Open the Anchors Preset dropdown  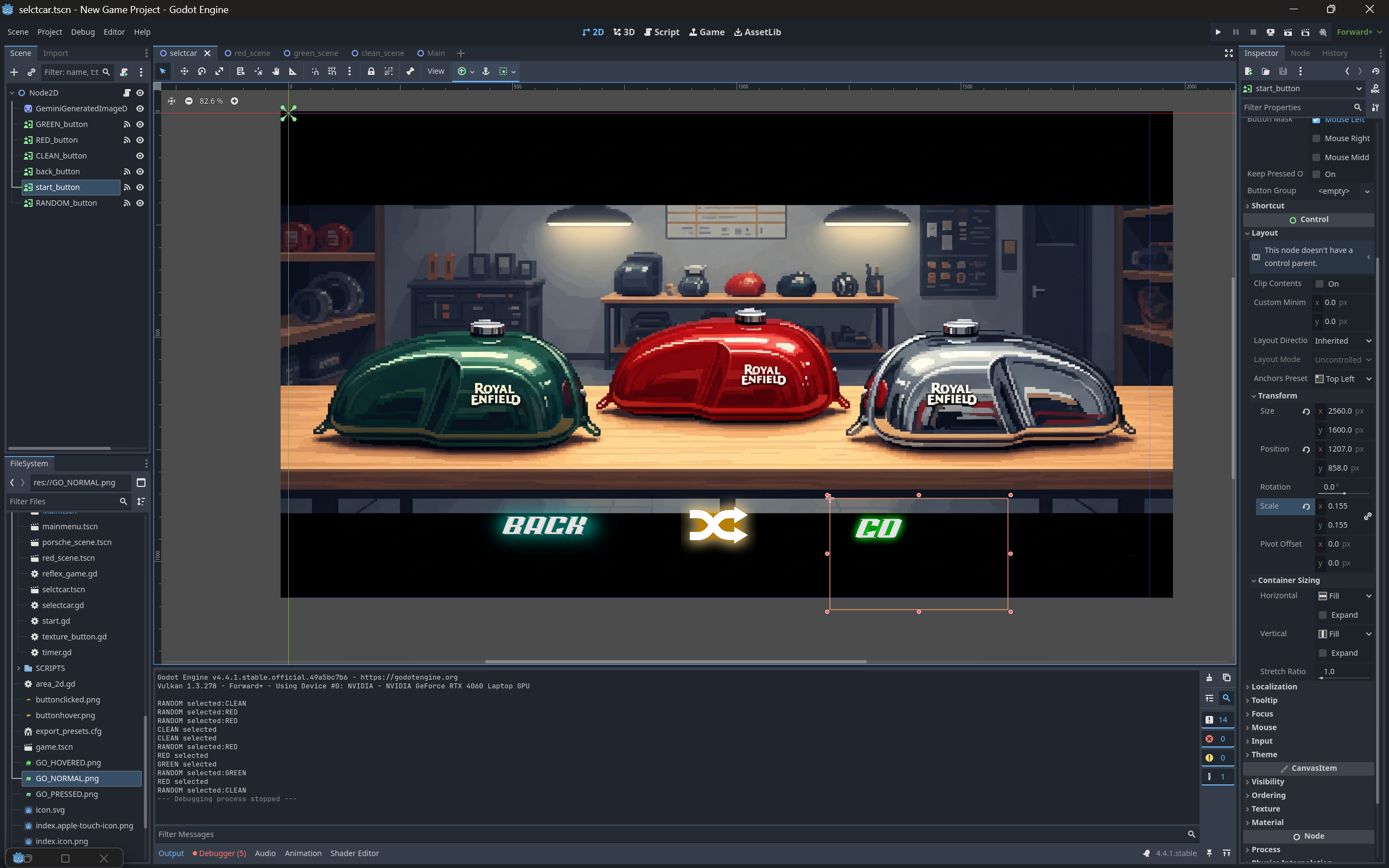click(1343, 379)
